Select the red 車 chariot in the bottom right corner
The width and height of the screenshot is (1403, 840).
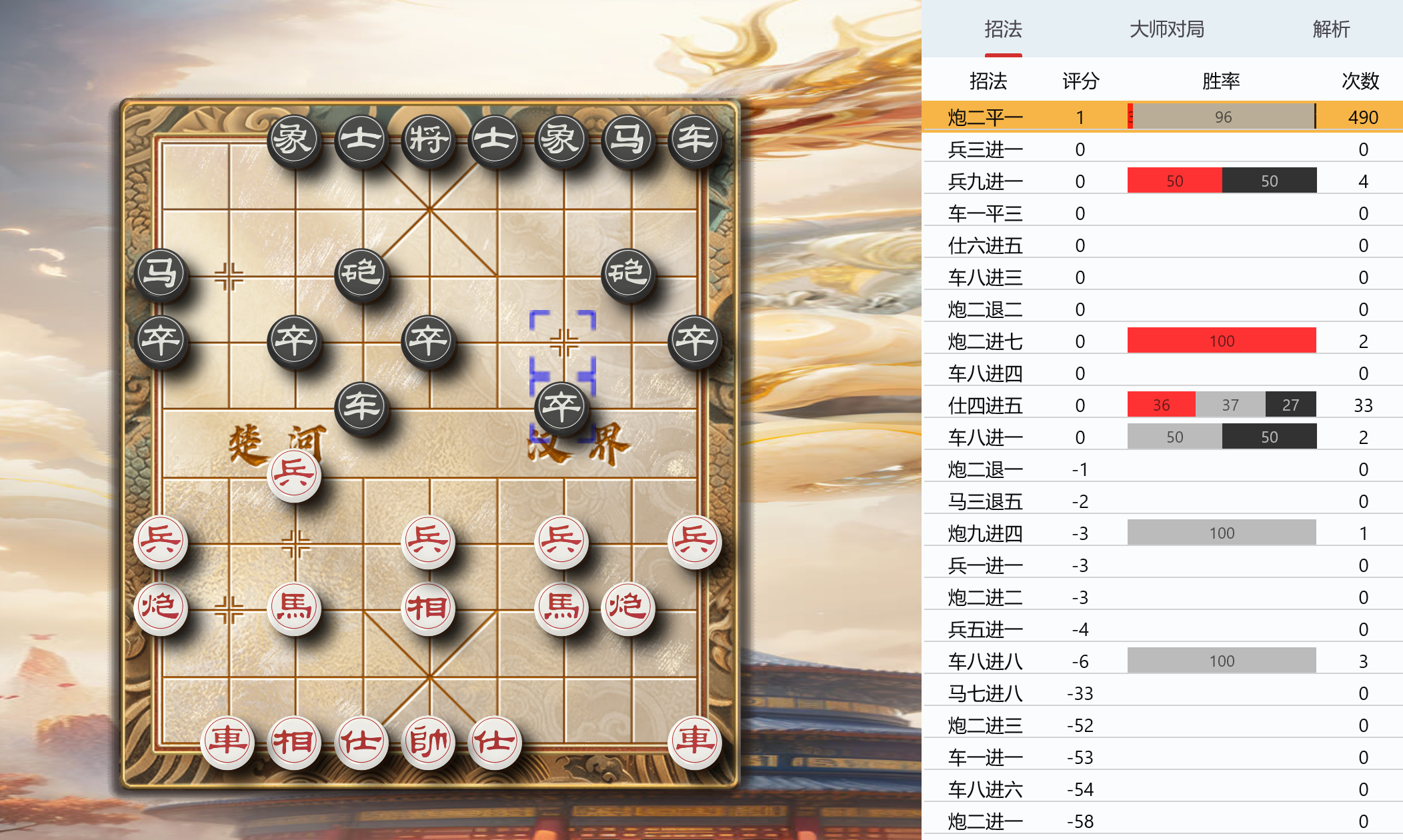click(695, 741)
